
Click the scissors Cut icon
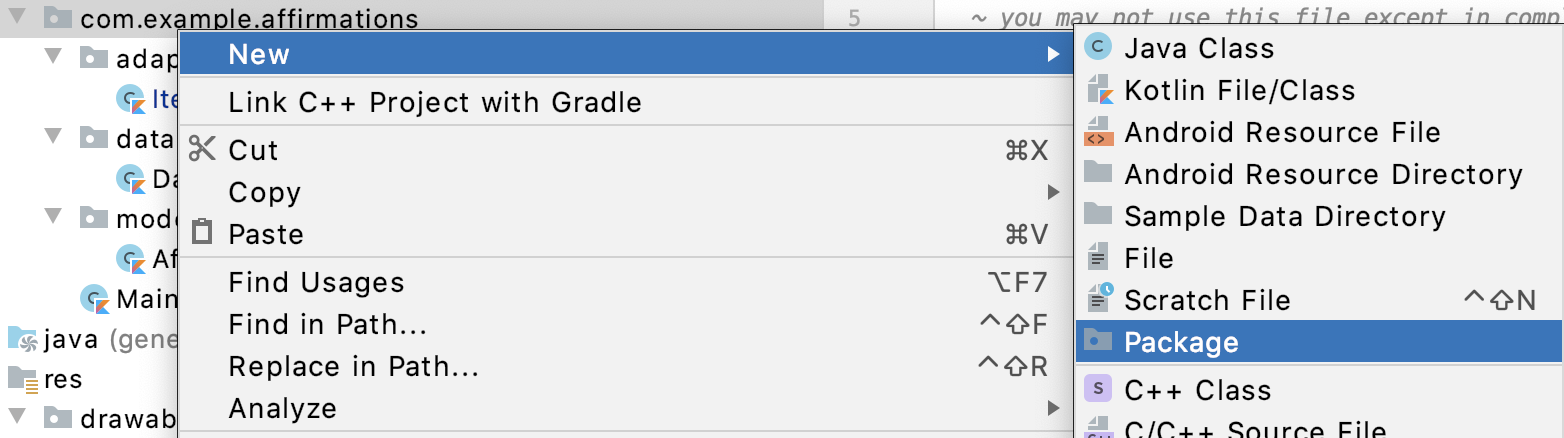tap(202, 150)
